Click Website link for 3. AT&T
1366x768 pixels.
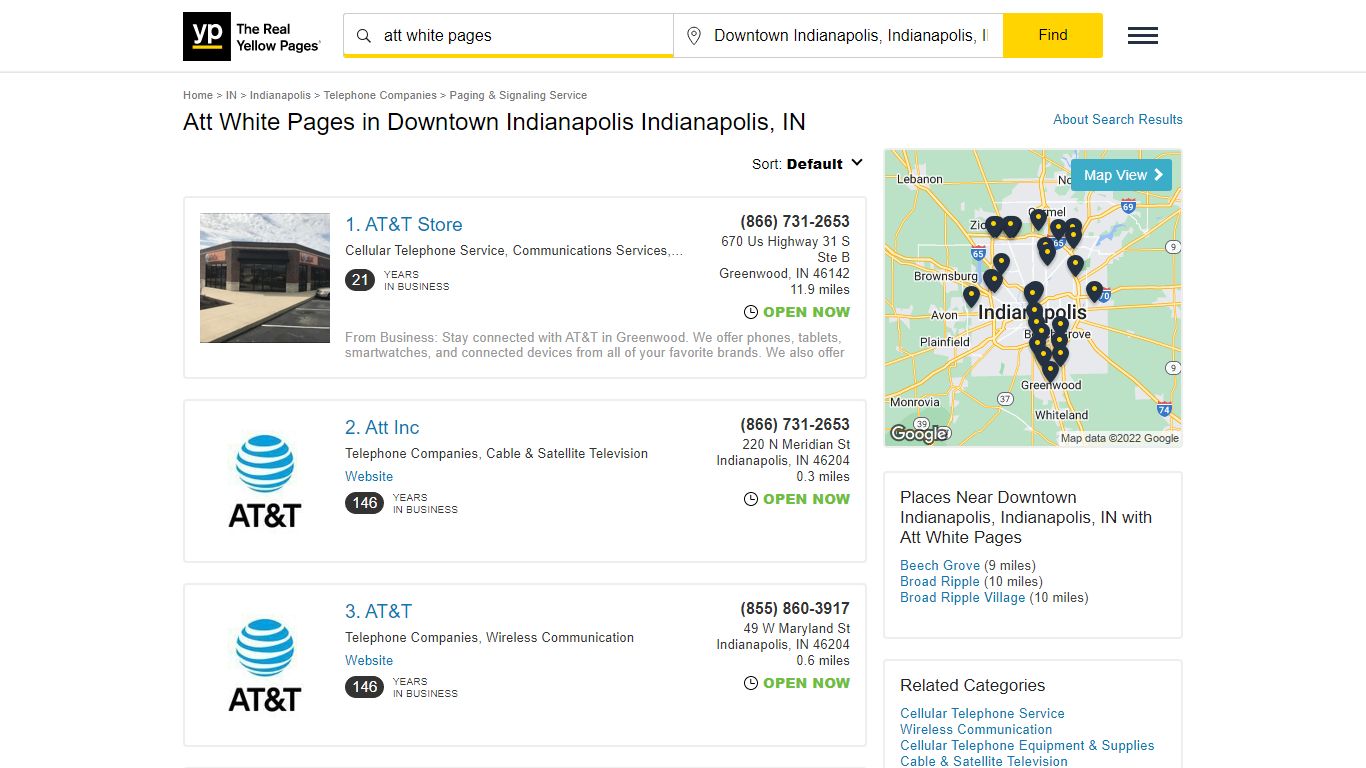tap(369, 660)
